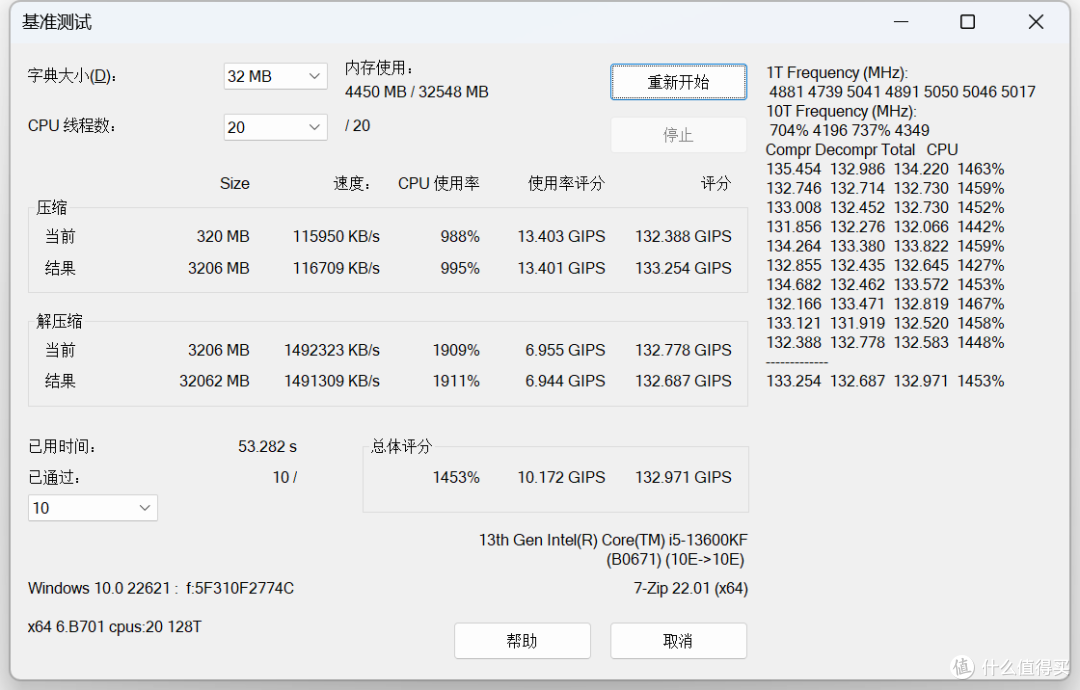The image size is (1080, 690).
Task: Click the elapsed time value 53.282 s
Action: (x=267, y=447)
